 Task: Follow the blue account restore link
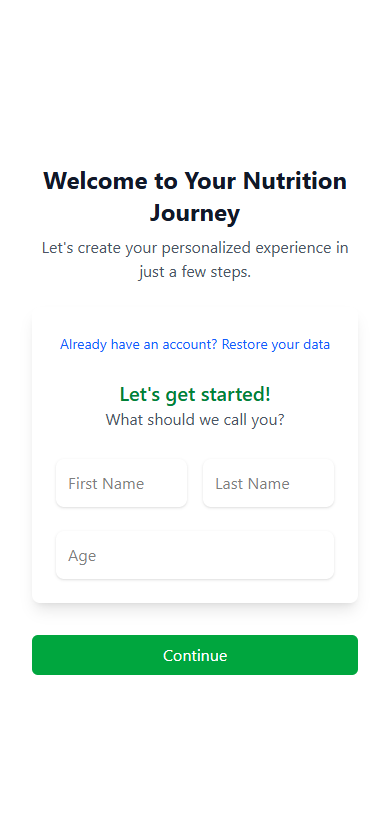(x=195, y=344)
